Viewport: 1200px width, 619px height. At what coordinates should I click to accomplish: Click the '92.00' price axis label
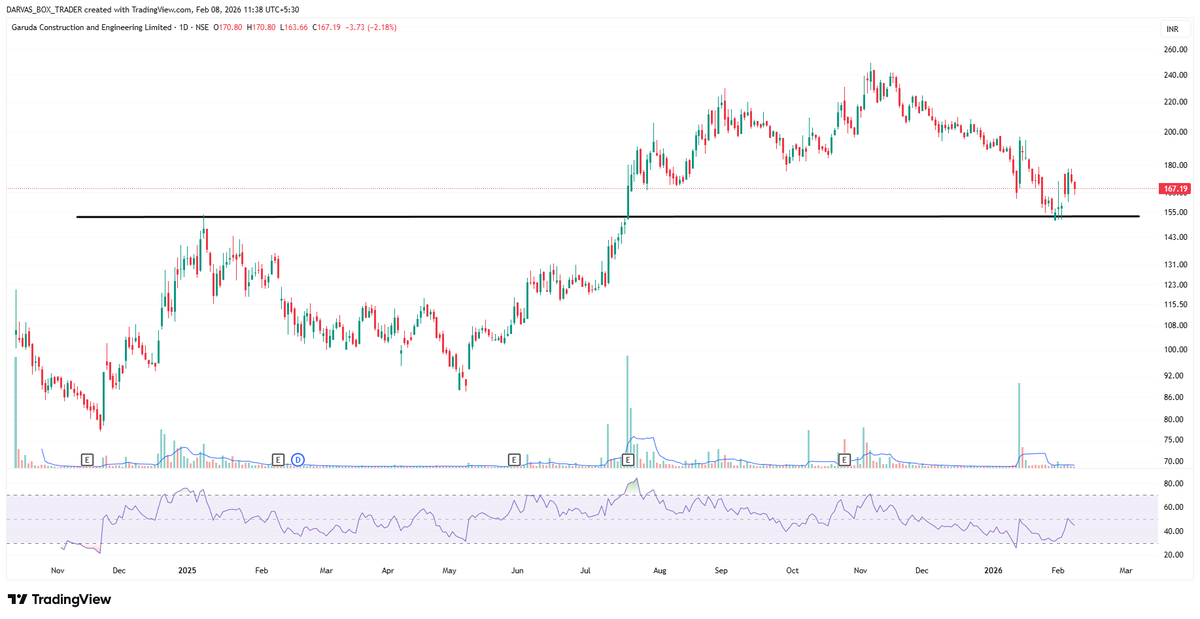pos(1176,376)
